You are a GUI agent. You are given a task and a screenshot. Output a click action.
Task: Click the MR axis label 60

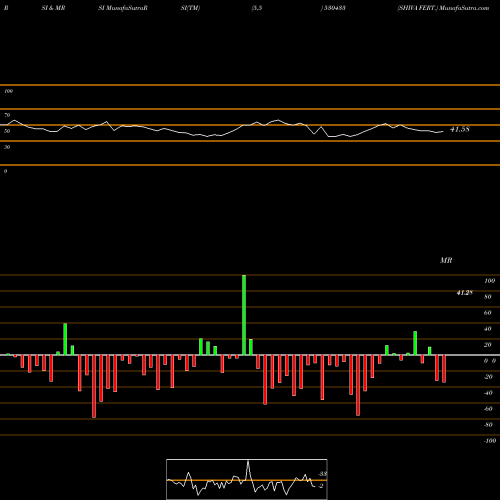click(488, 313)
